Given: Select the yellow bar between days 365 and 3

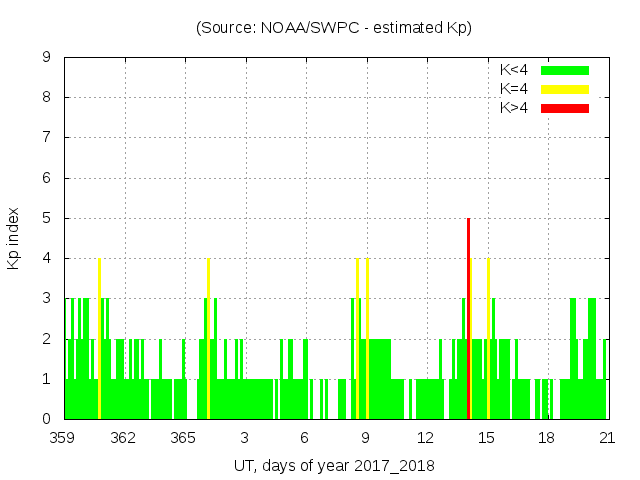Looking at the screenshot, I should (x=208, y=340).
